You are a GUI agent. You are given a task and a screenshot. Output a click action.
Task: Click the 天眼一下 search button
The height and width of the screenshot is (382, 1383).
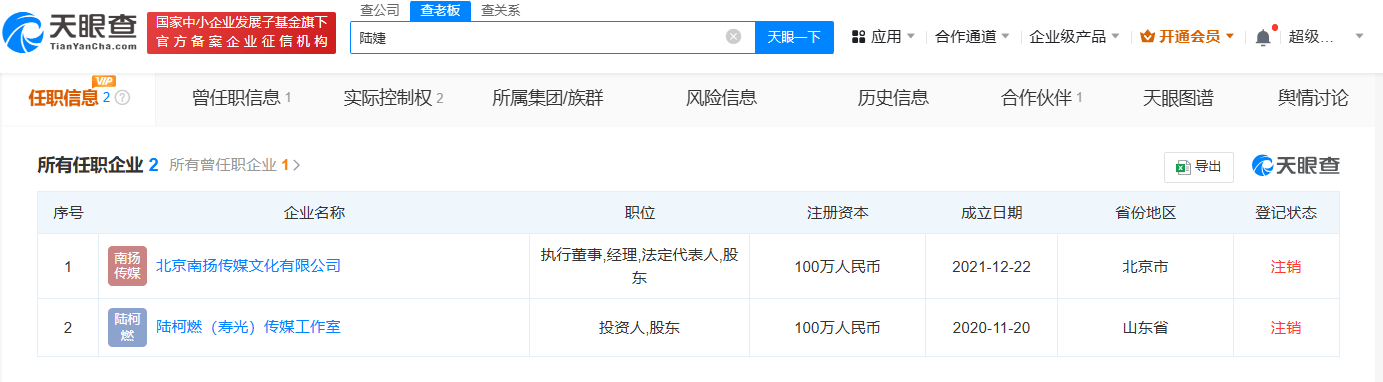click(x=794, y=37)
